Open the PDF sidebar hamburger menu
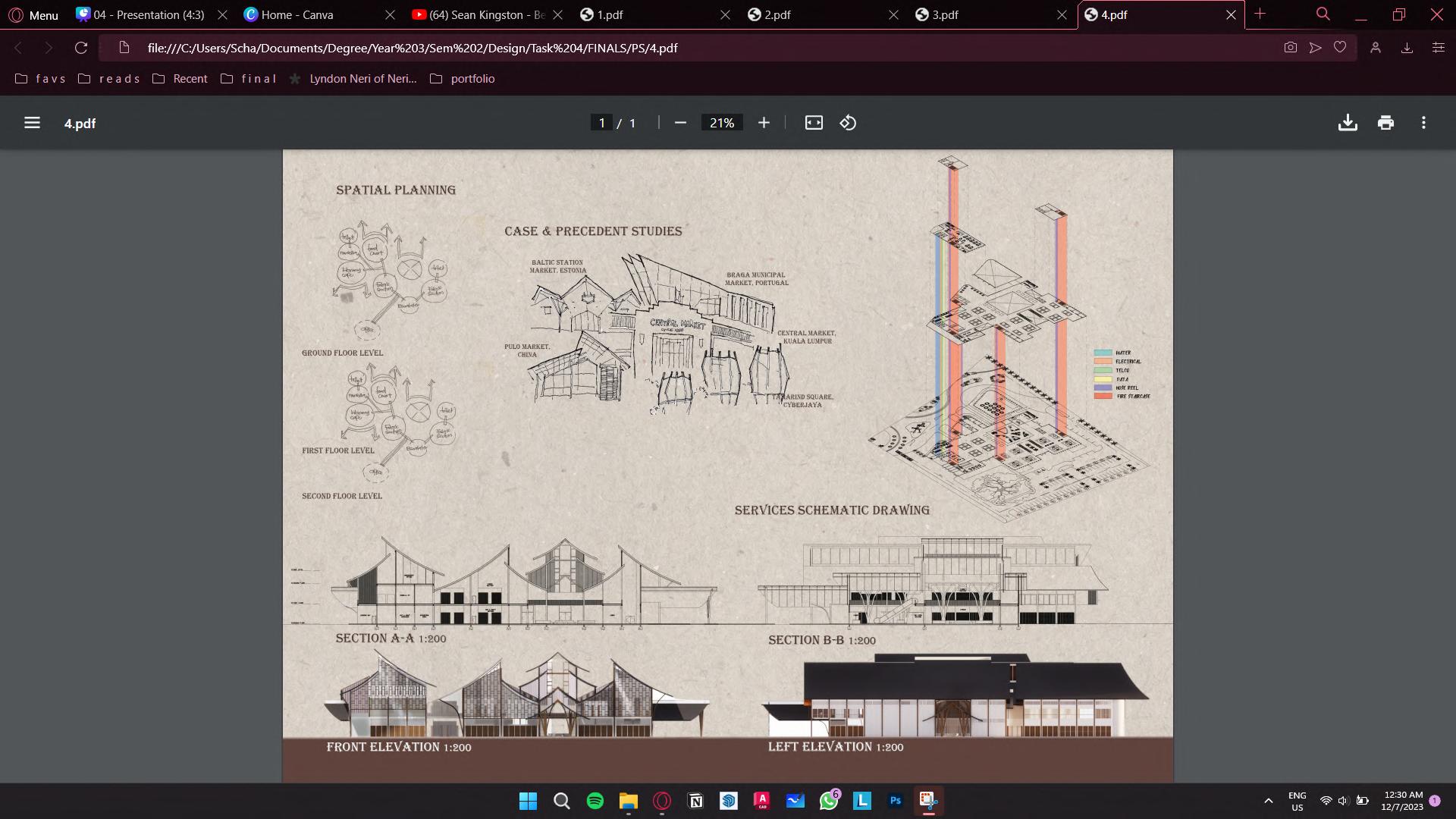The image size is (1456, 819). point(32,123)
